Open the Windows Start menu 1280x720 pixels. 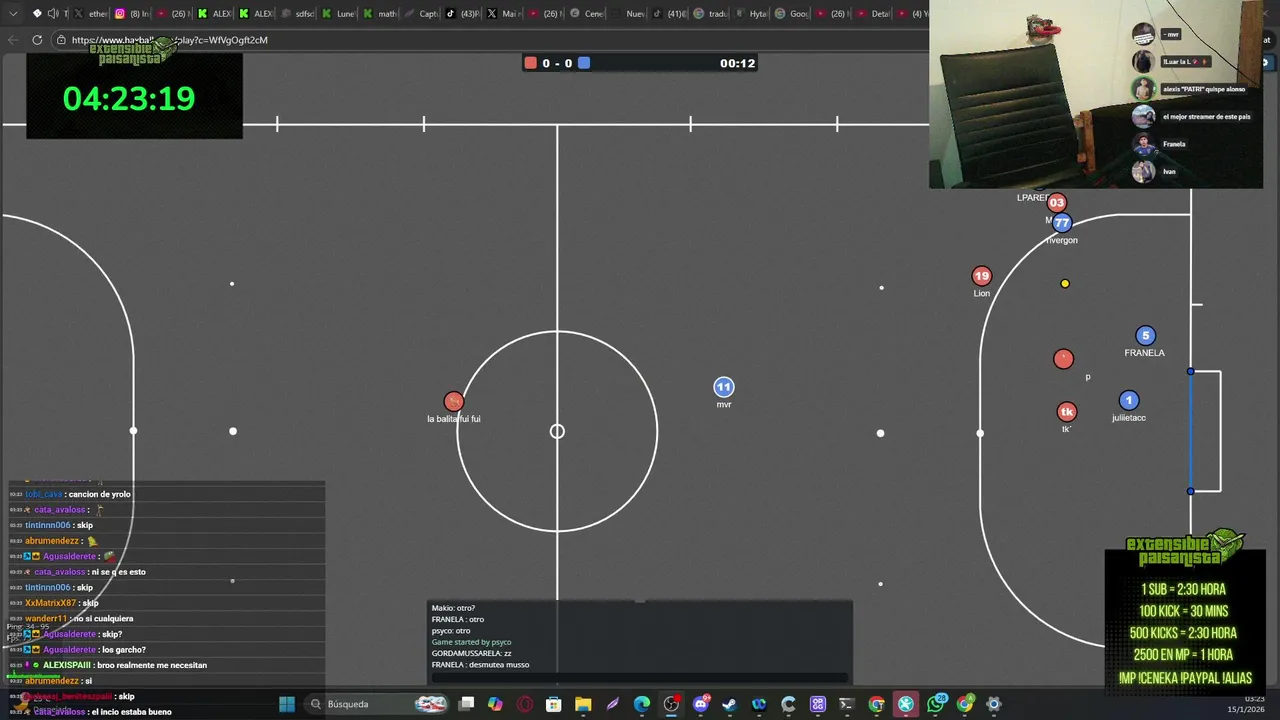click(287, 704)
